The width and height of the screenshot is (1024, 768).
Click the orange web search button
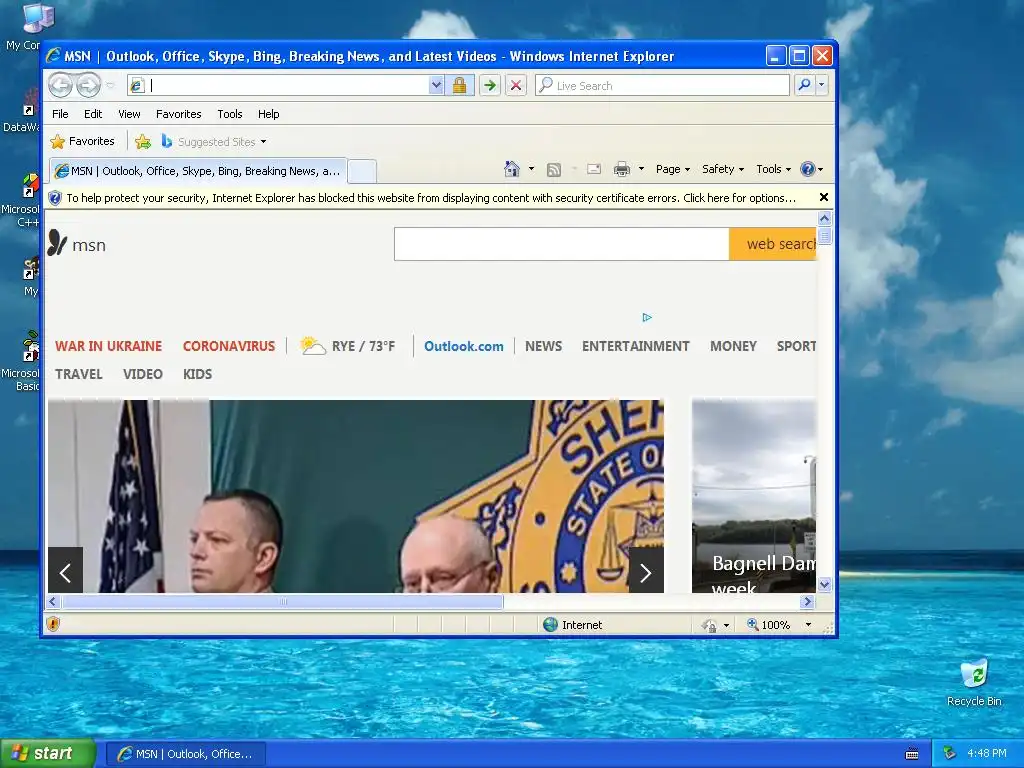tap(773, 244)
